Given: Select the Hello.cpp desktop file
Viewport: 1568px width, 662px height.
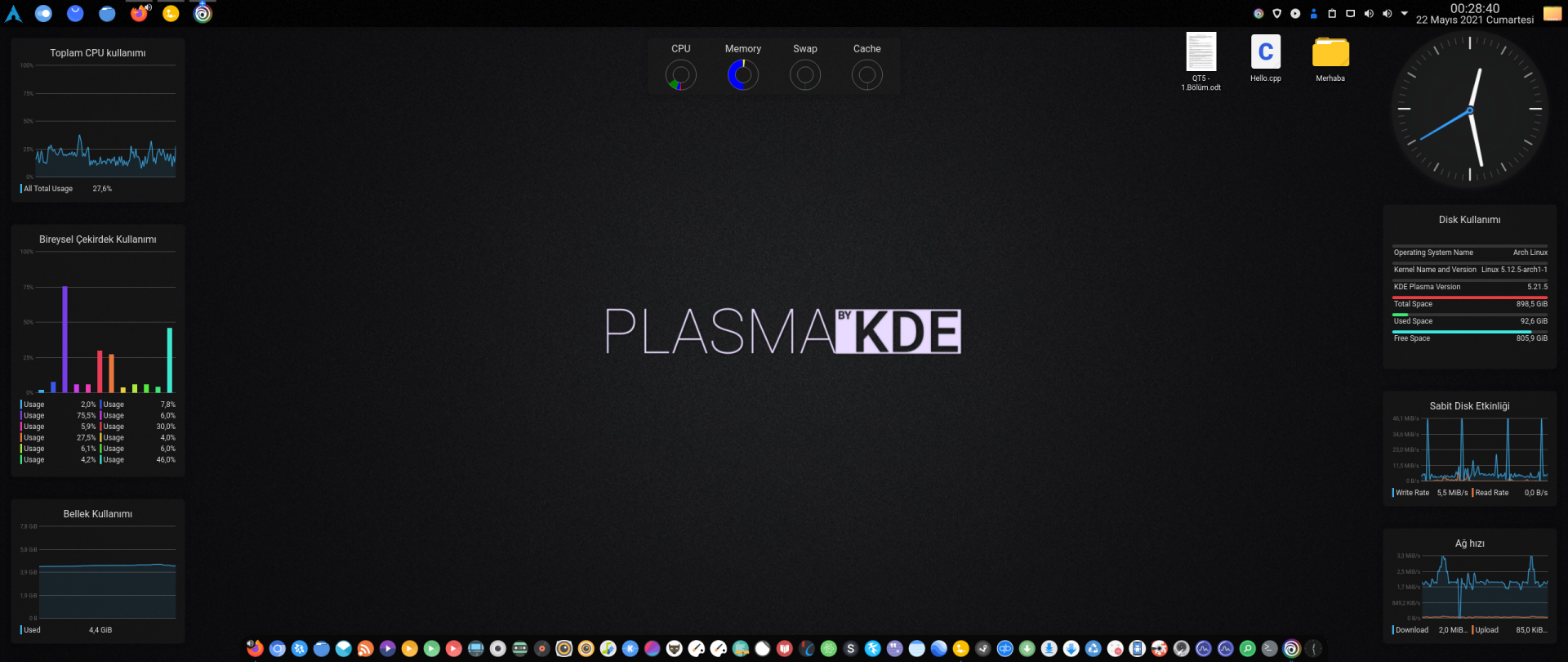Looking at the screenshot, I should click(x=1266, y=57).
